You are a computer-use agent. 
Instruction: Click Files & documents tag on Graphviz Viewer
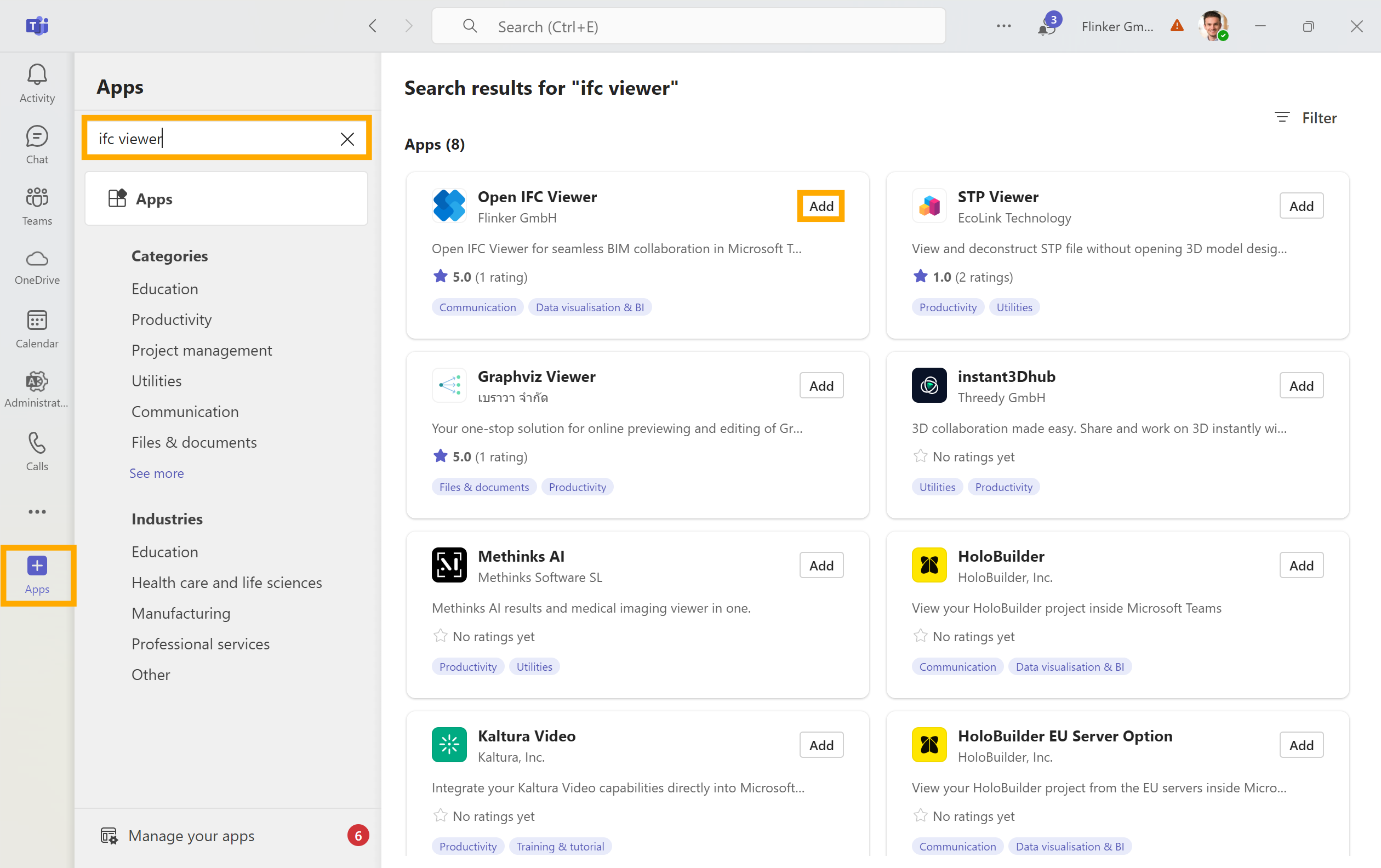tap(484, 487)
